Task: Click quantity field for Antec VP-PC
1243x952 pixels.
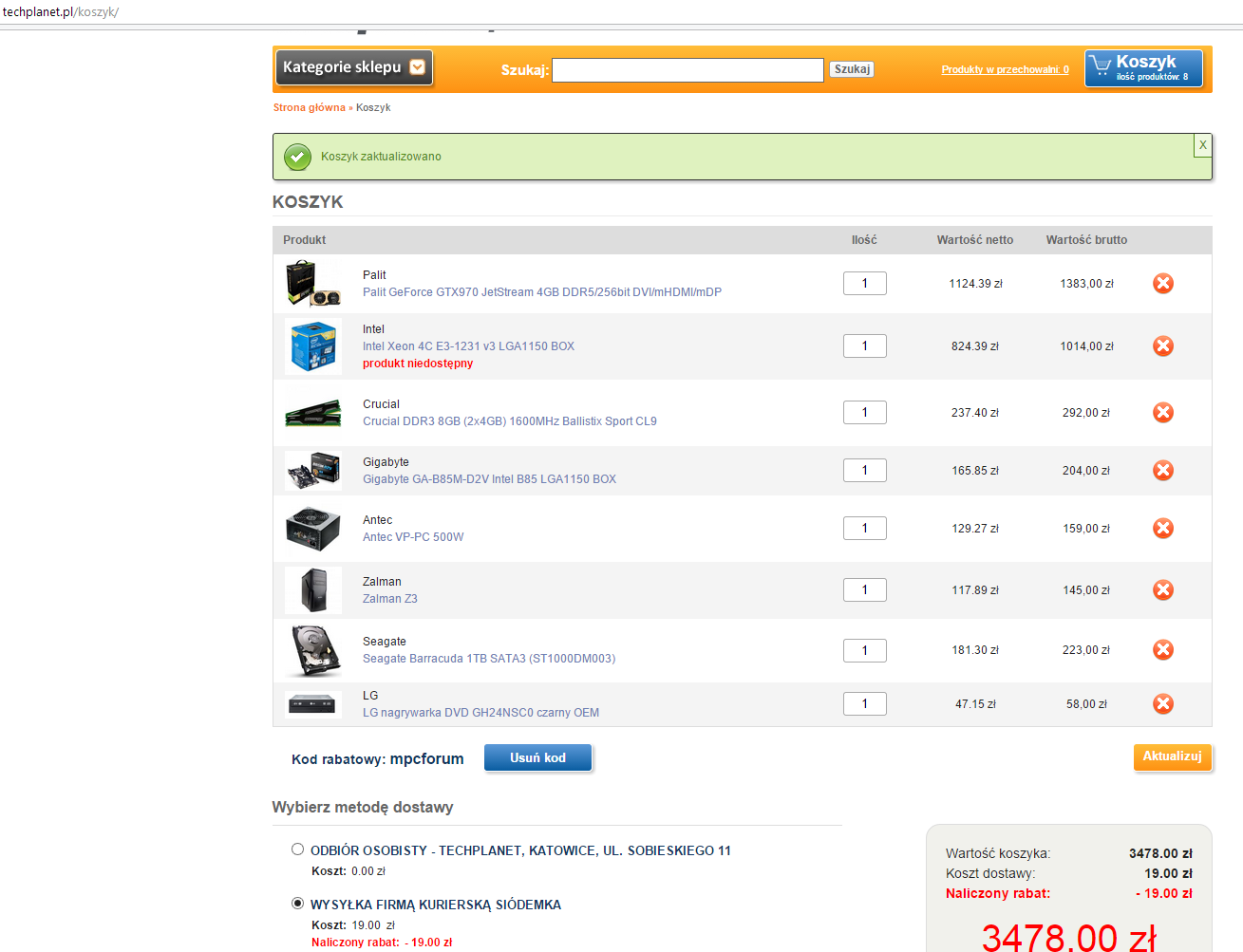Action: [865, 528]
